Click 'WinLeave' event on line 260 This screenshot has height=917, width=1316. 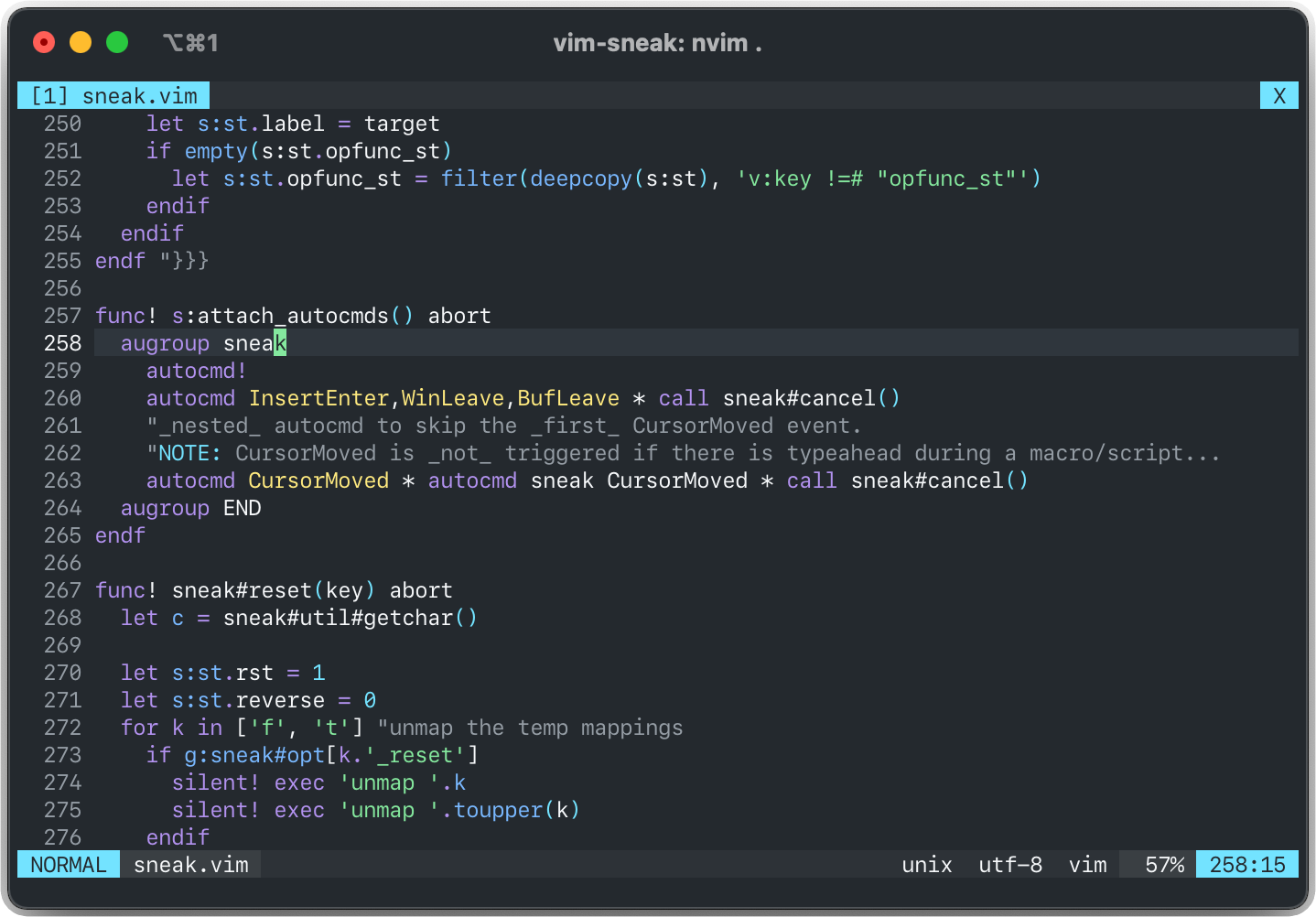coord(453,398)
